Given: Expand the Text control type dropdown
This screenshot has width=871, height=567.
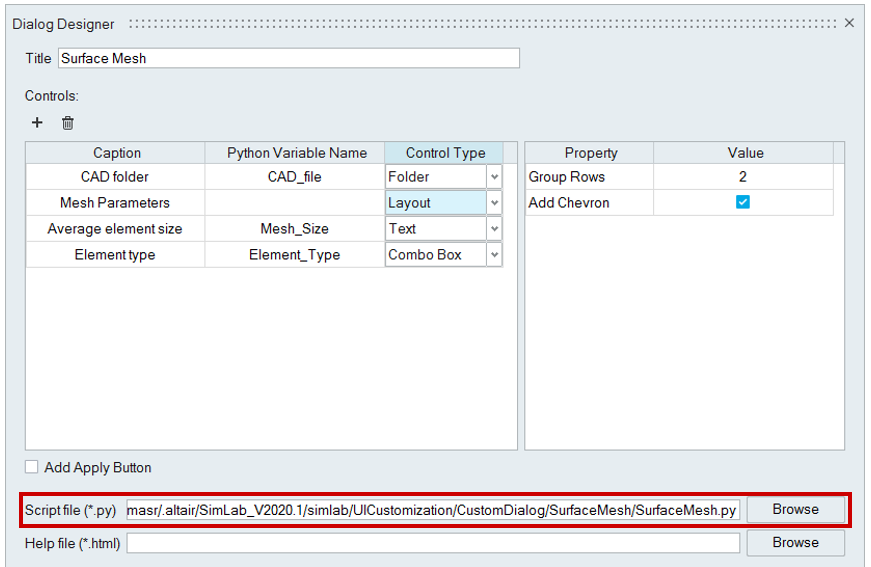Looking at the screenshot, I should click(494, 229).
